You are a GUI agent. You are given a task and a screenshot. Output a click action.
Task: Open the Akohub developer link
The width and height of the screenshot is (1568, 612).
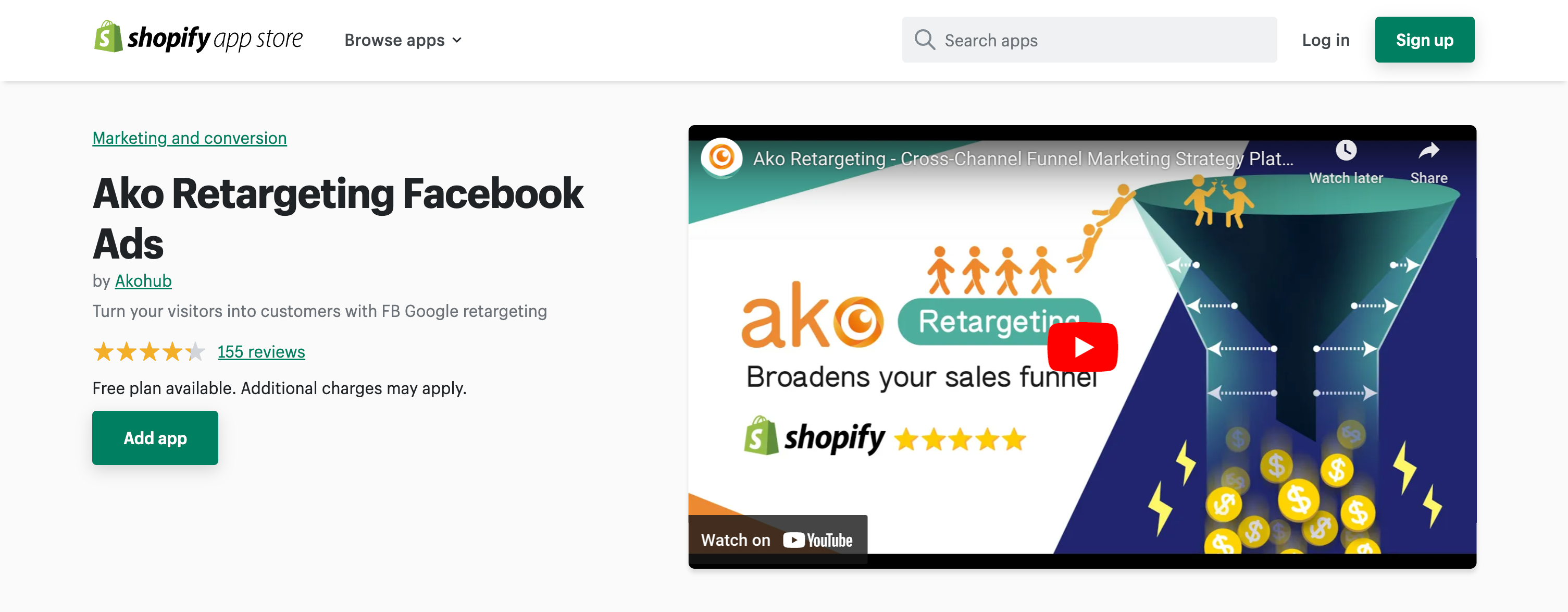tap(143, 281)
